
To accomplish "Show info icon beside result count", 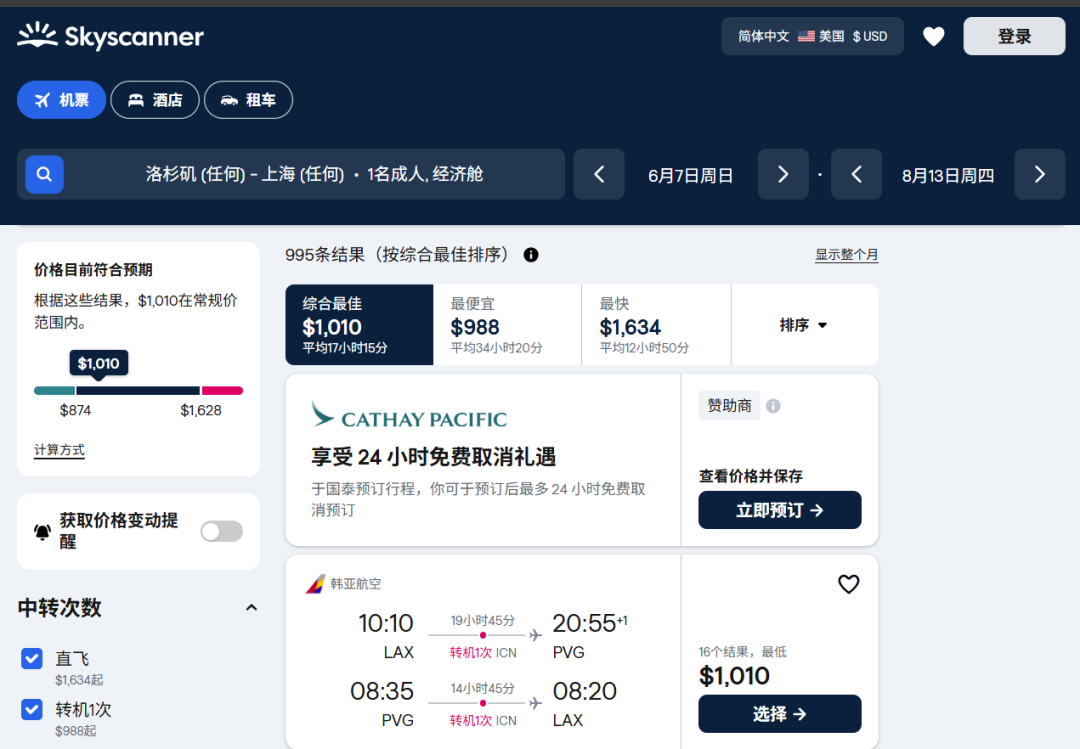I will point(531,255).
